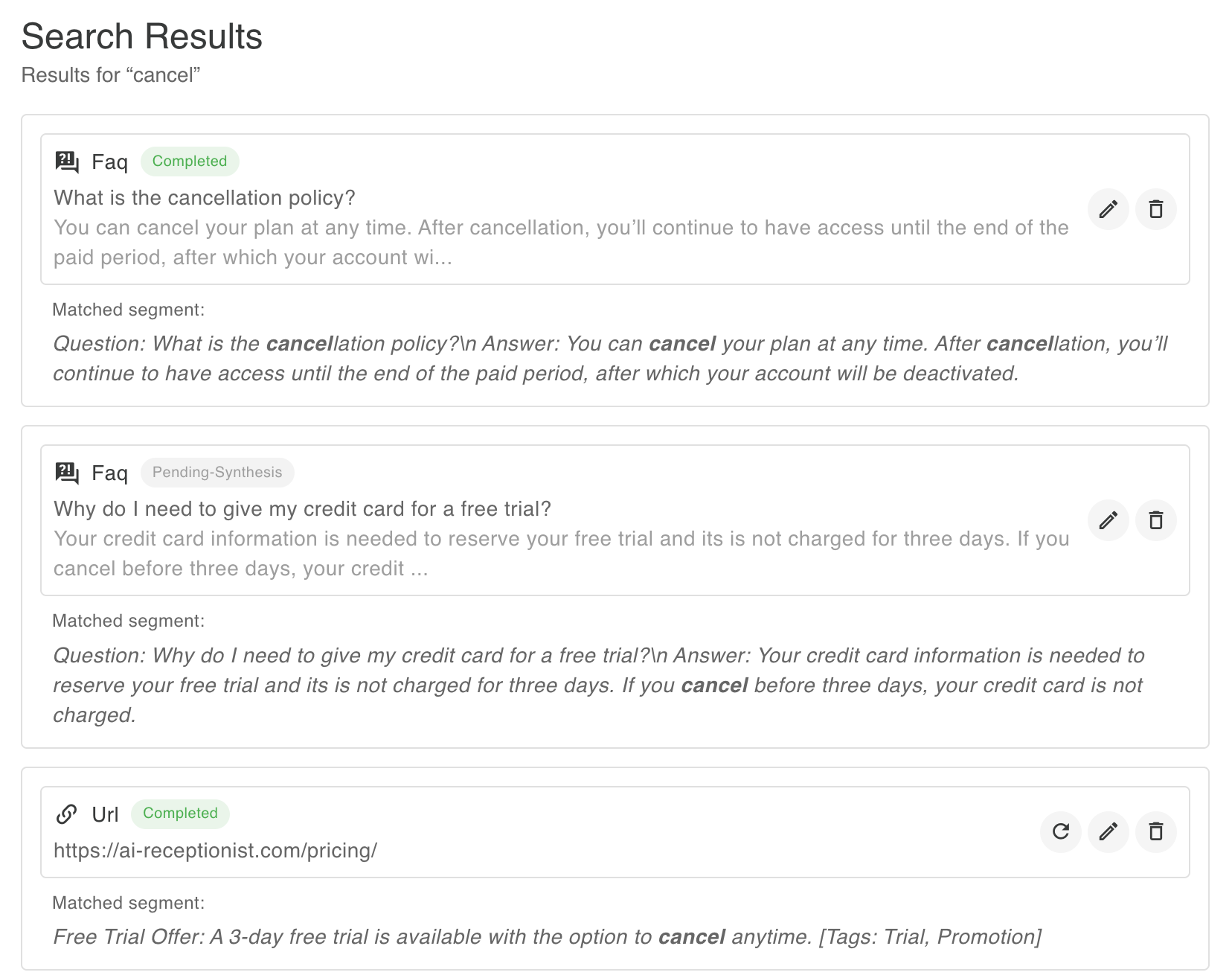This screenshot has width=1232, height=978.
Task: Delete the pricing URL entry
Action: 1155,832
